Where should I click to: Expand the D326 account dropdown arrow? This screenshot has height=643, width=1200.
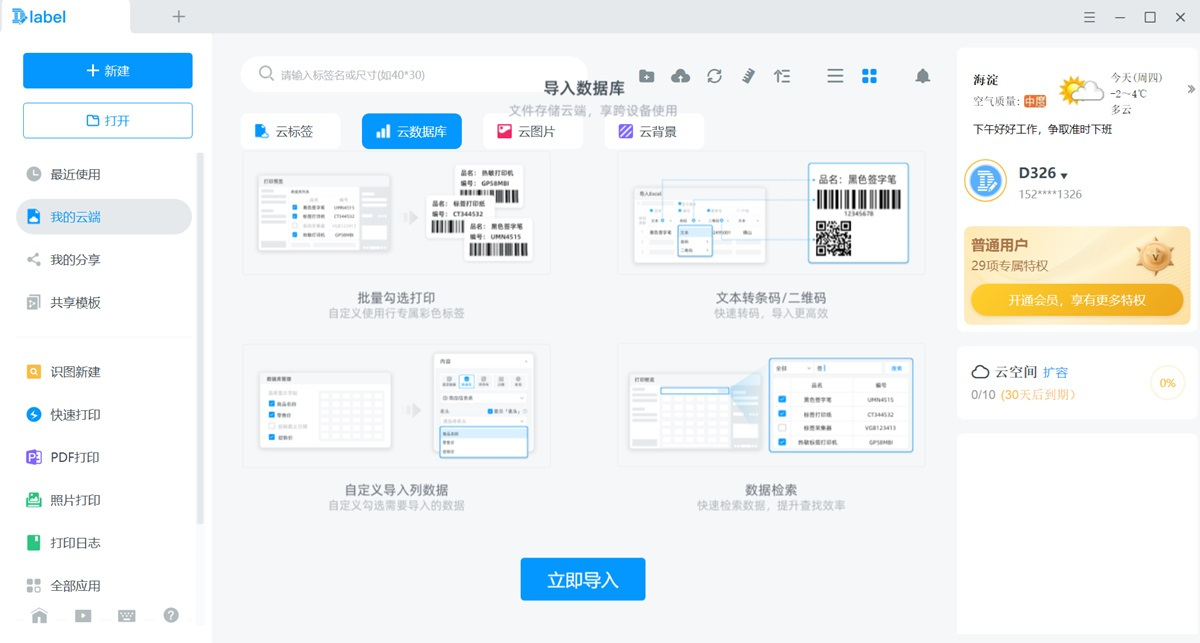[x=1064, y=175]
